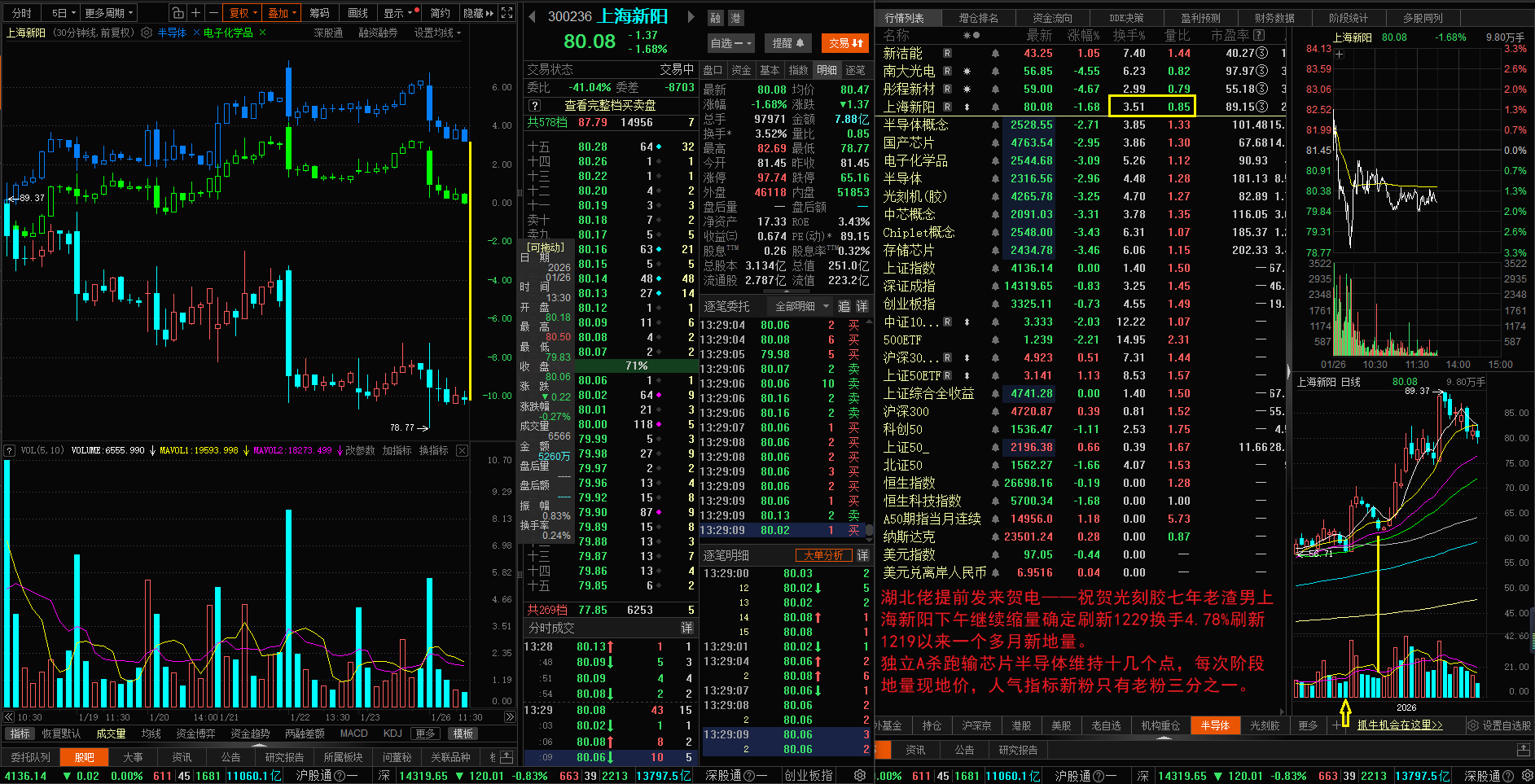Open the 增仓排名 tab
The width and height of the screenshot is (1535, 784).
978,18
